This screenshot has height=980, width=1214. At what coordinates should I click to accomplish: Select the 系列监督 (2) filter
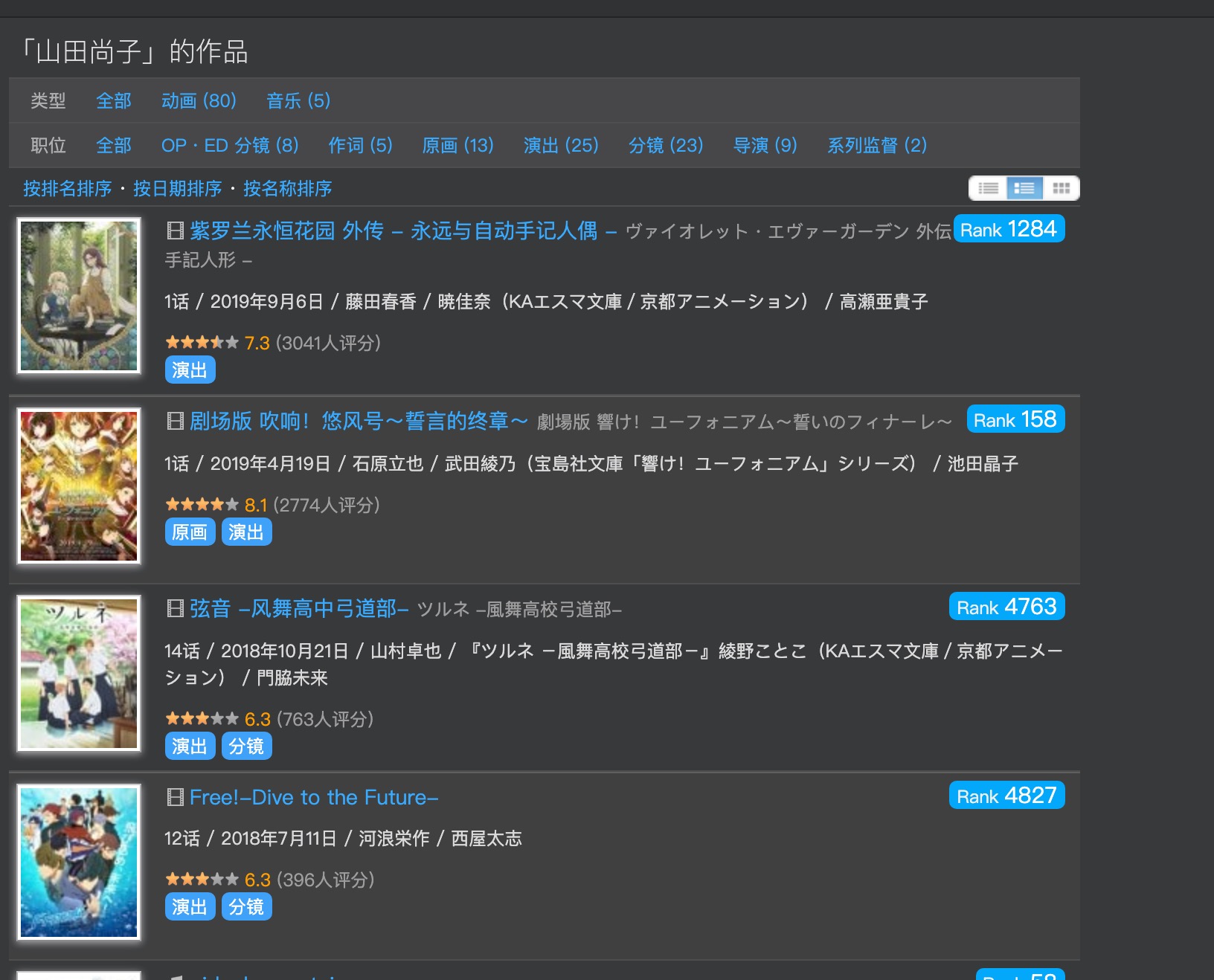coord(876,146)
